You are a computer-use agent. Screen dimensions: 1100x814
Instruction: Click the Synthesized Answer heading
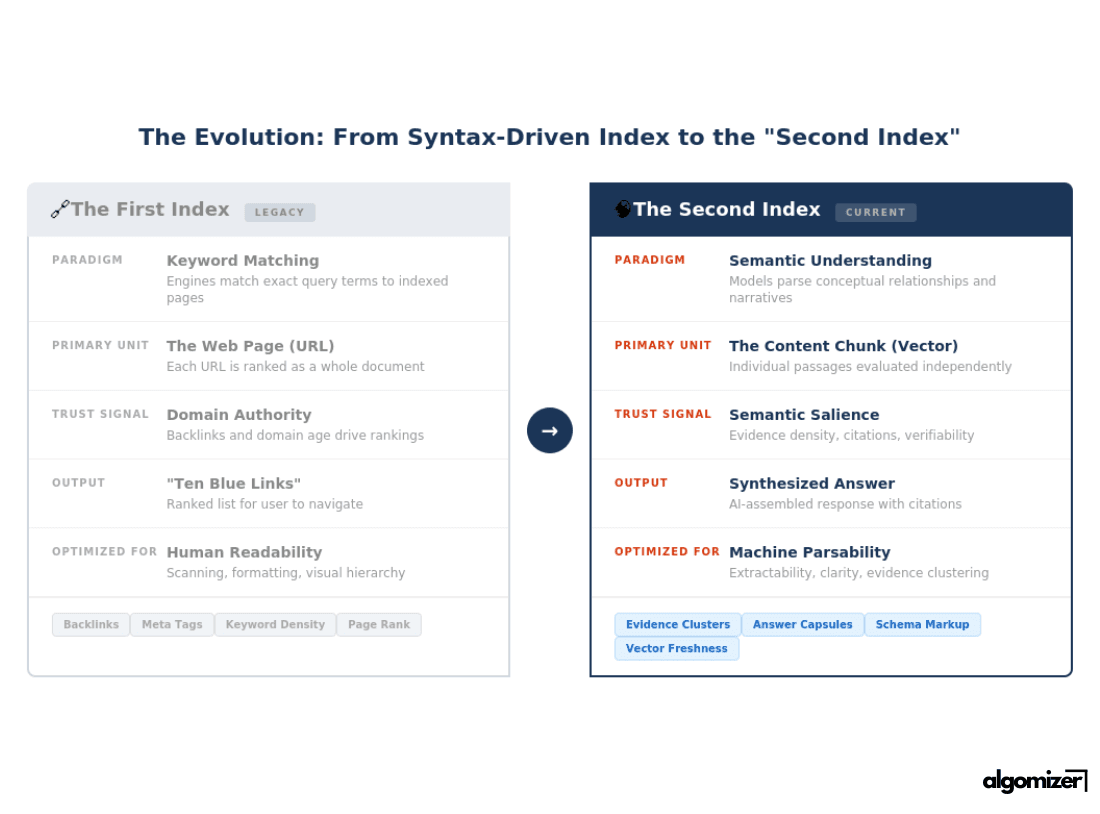pos(812,483)
